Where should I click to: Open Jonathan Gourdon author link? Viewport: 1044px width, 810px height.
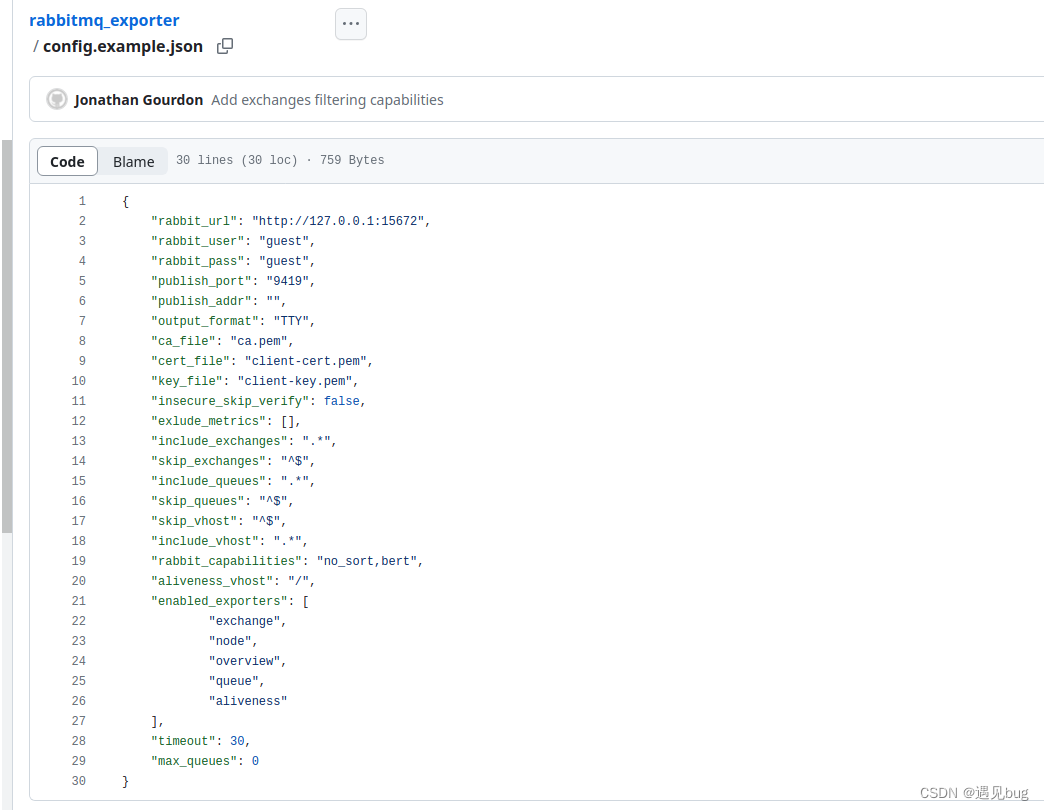(x=138, y=100)
